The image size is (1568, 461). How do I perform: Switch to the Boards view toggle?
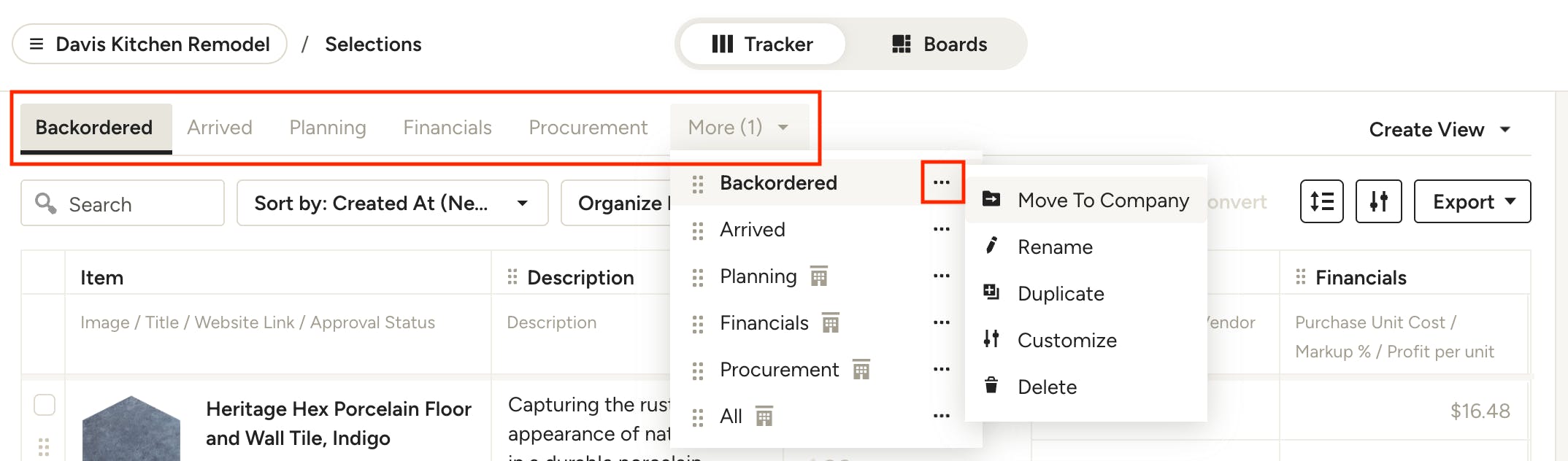coord(939,44)
